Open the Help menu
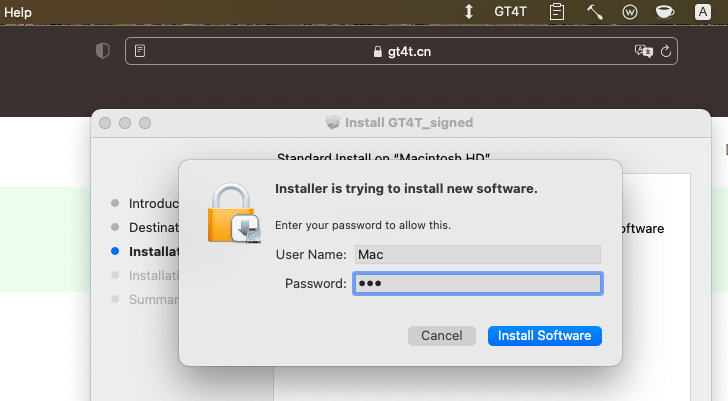 [18, 12]
